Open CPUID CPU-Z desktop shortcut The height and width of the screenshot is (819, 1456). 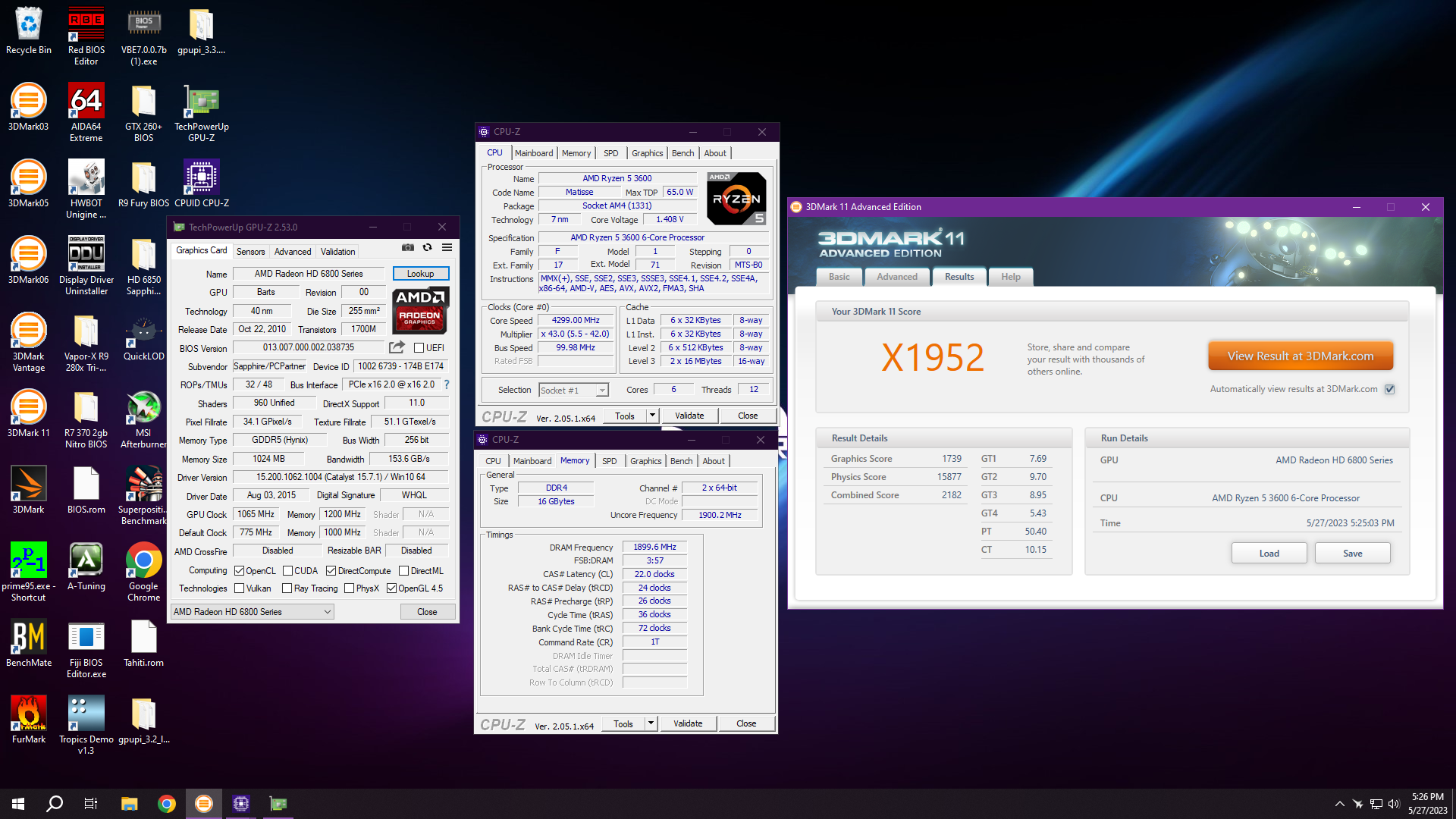pos(201,183)
